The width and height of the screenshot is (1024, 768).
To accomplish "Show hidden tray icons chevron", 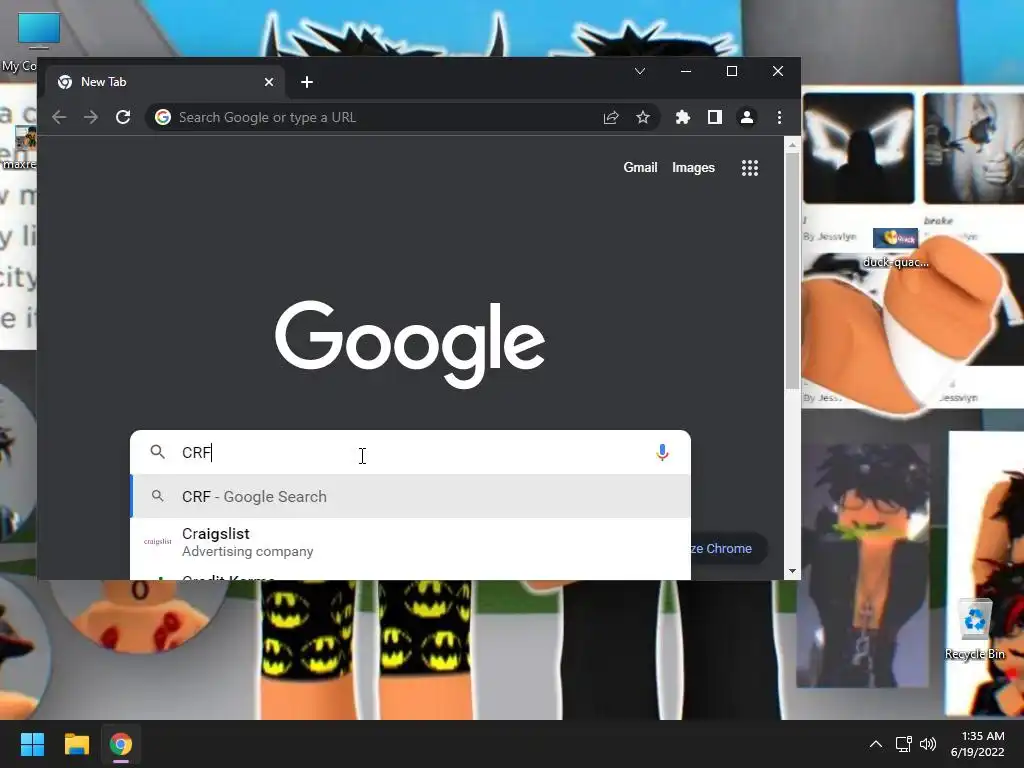I will [876, 744].
